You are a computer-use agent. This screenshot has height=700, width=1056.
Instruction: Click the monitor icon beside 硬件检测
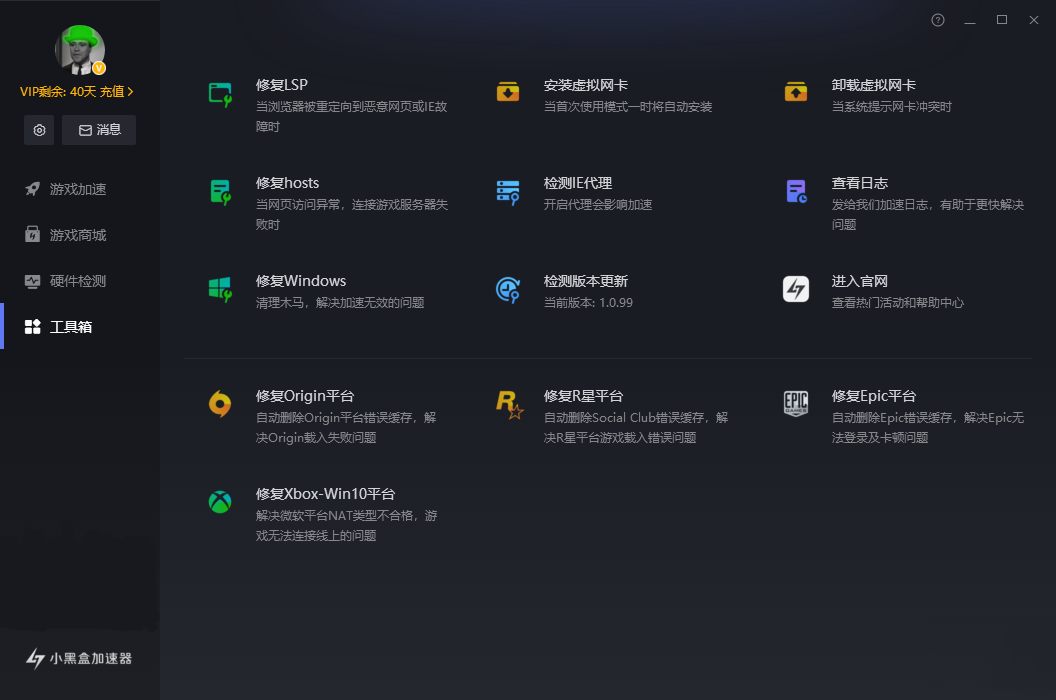[32, 281]
